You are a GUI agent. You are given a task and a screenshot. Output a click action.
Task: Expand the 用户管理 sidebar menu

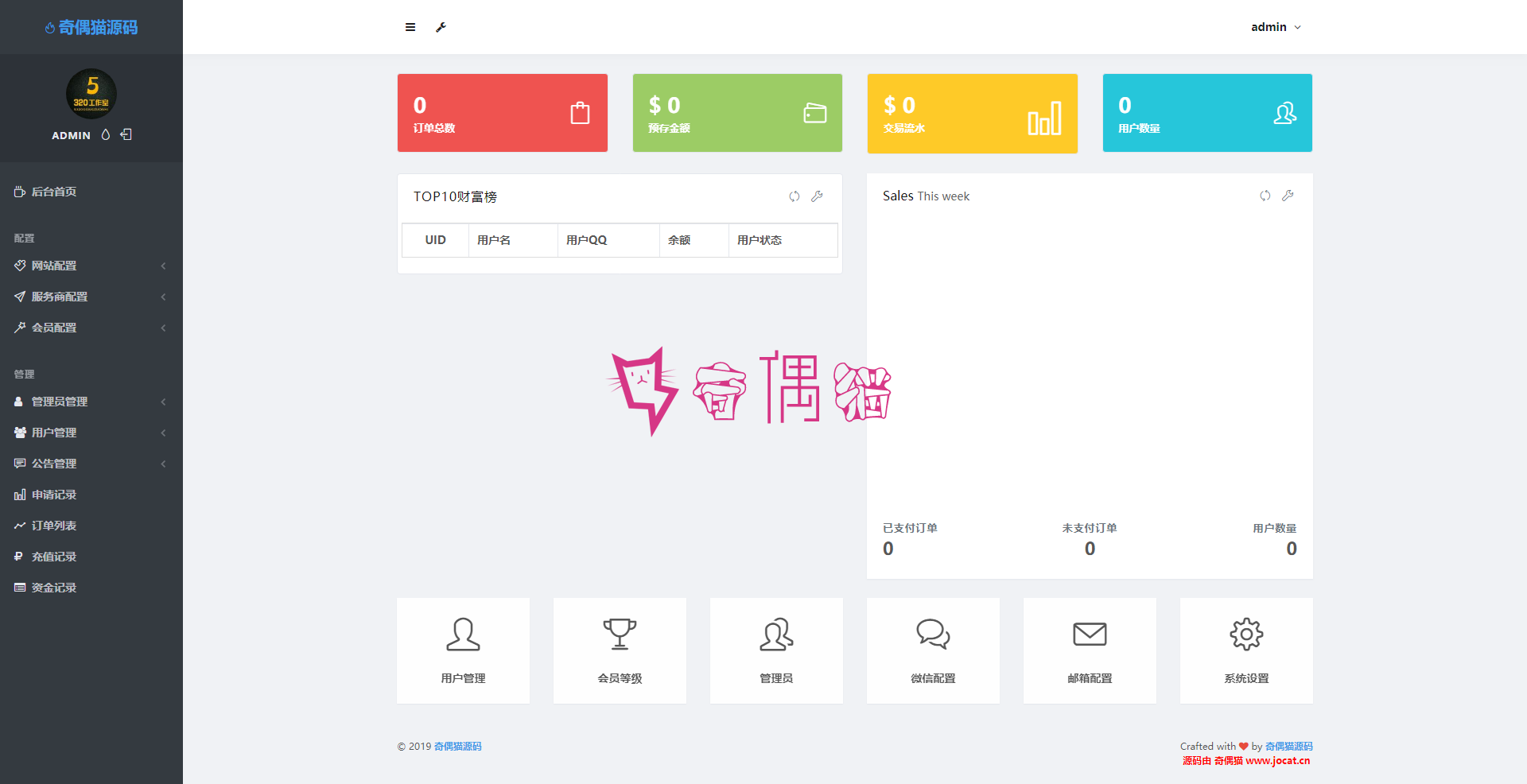click(x=91, y=433)
